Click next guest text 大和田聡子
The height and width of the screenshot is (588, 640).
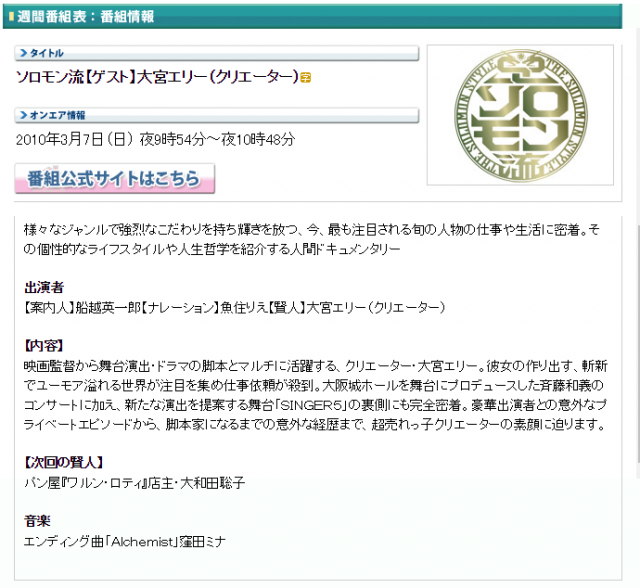[x=213, y=483]
